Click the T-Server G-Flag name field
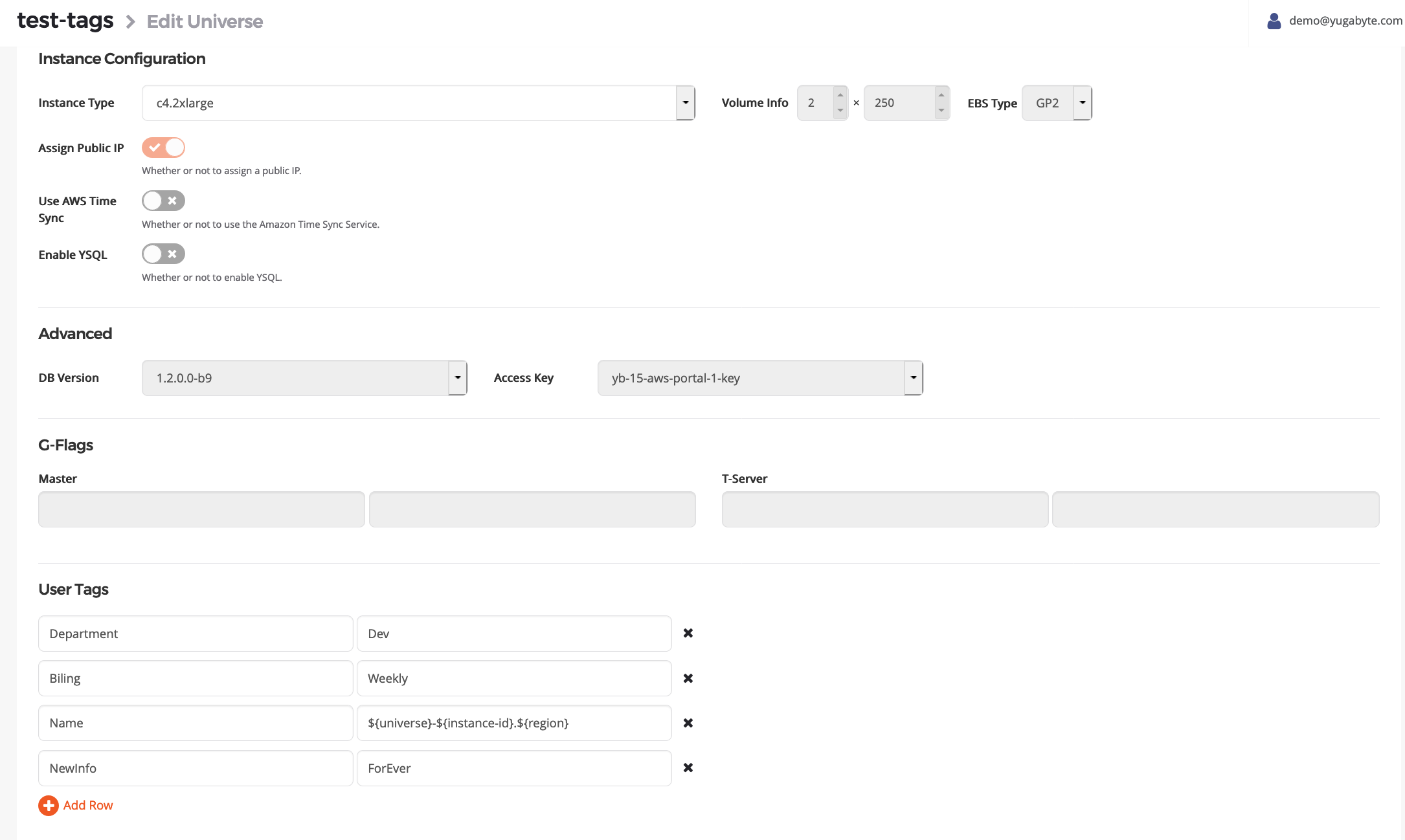 click(885, 509)
